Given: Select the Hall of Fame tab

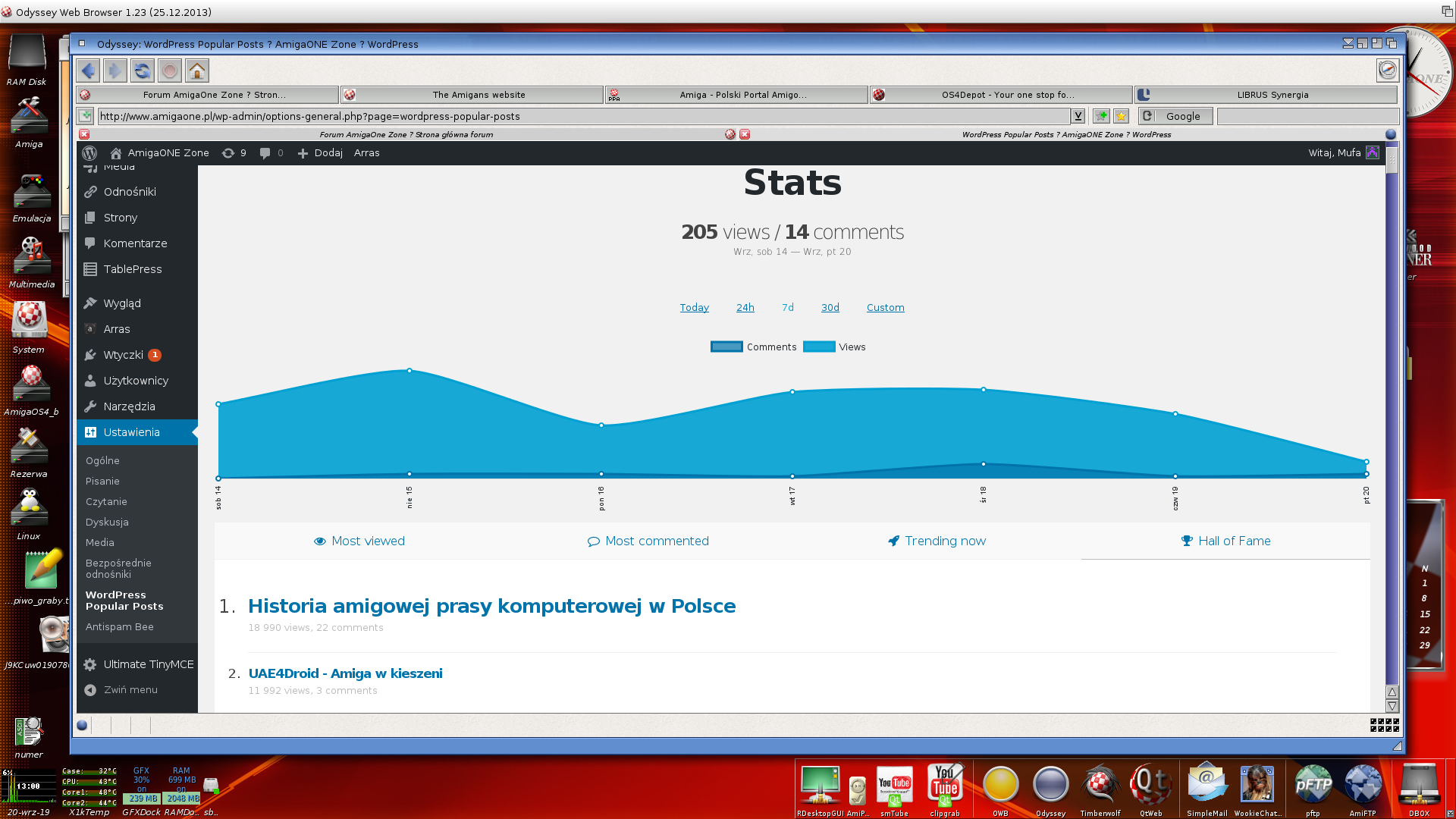Looking at the screenshot, I should pyautogui.click(x=1226, y=541).
